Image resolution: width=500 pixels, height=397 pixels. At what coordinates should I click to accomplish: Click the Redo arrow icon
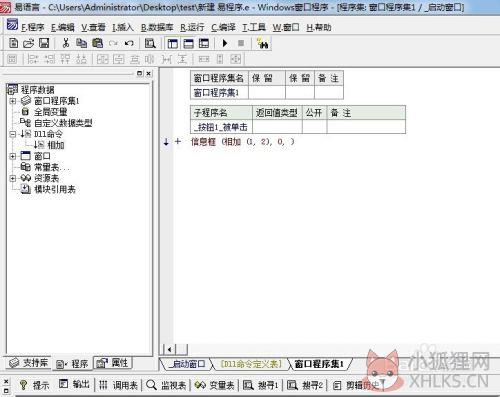(x=113, y=43)
